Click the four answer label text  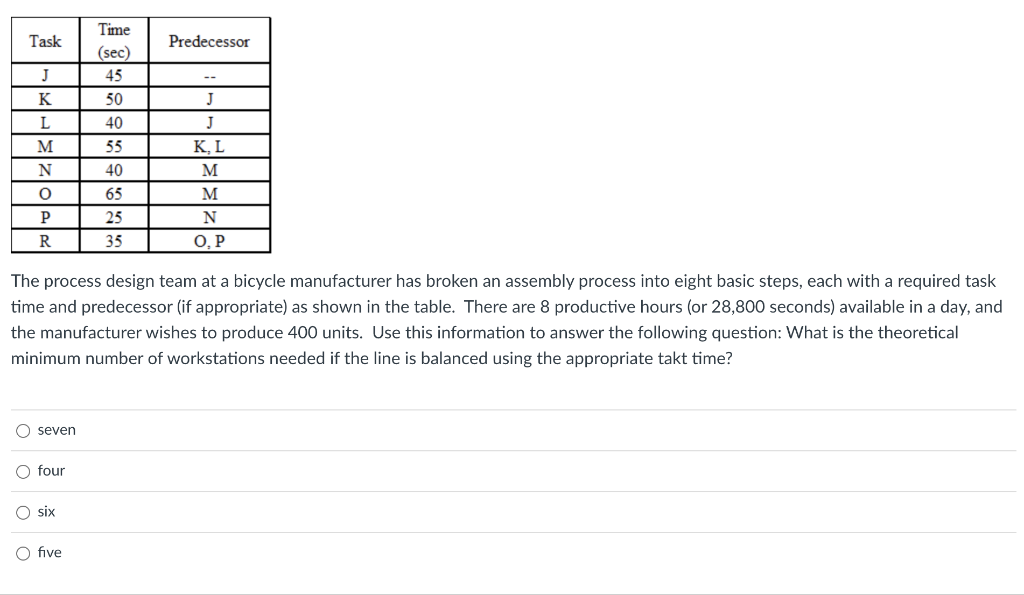click(x=50, y=470)
